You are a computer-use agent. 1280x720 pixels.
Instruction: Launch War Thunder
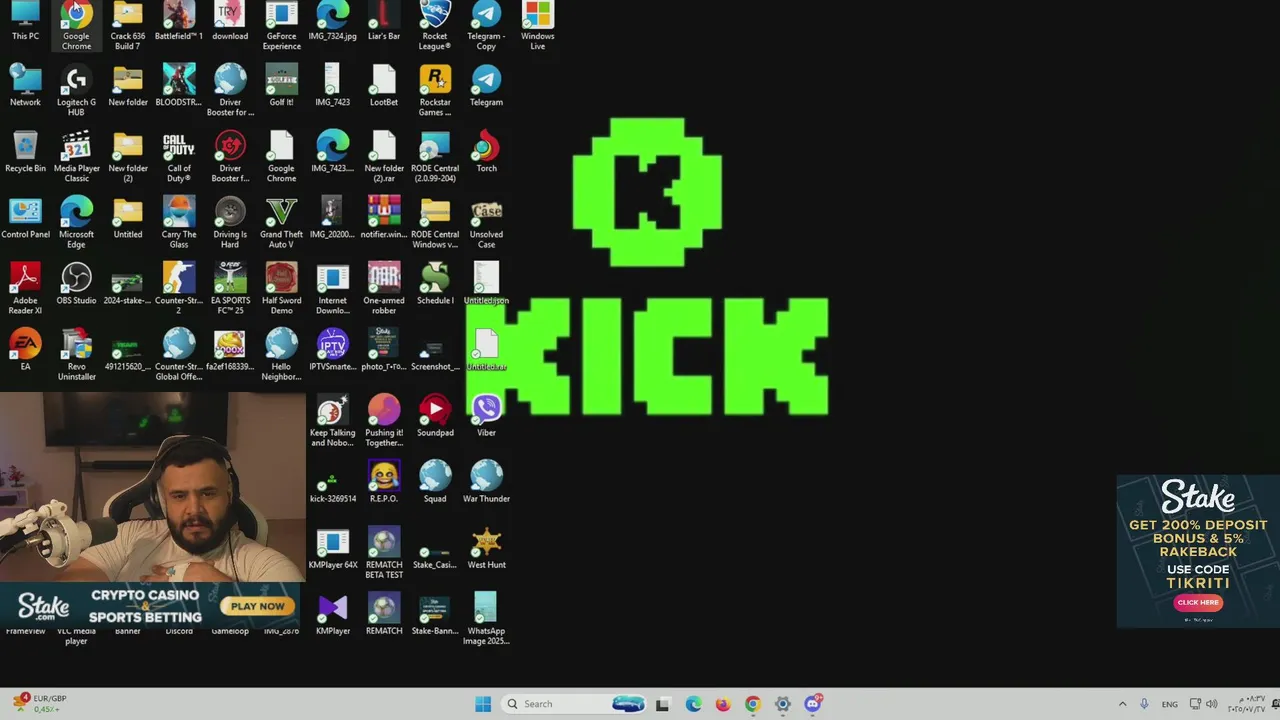click(486, 482)
